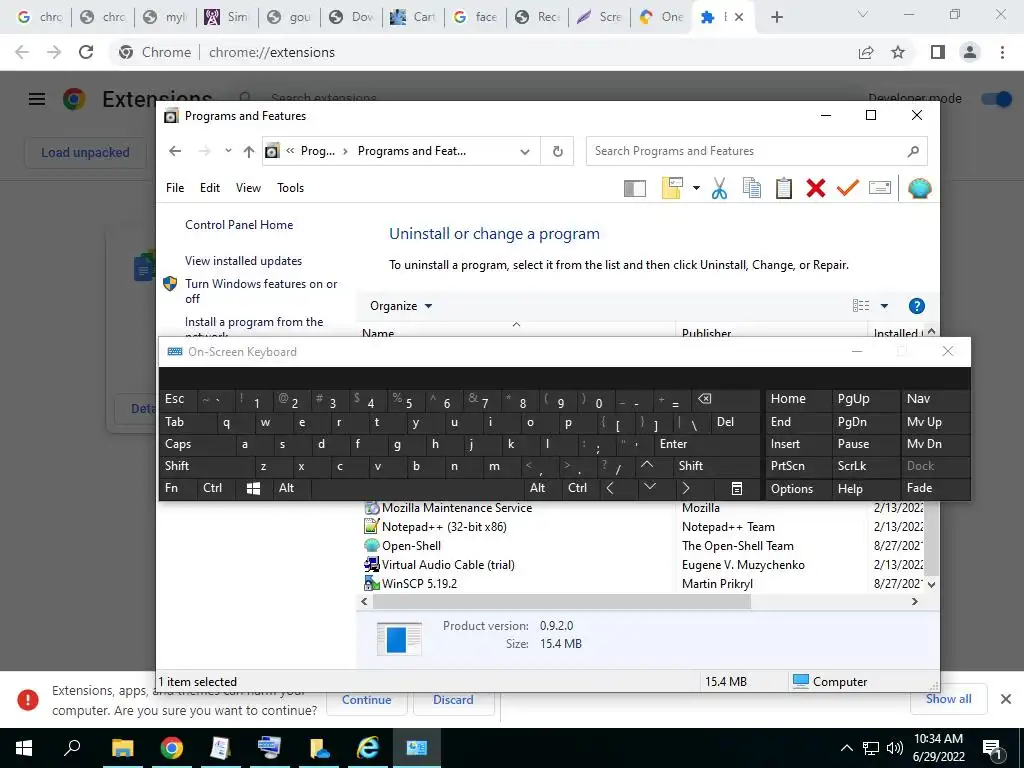This screenshot has width=1024, height=768.
Task: Click the orange checkmark Properties icon
Action: pos(848,188)
